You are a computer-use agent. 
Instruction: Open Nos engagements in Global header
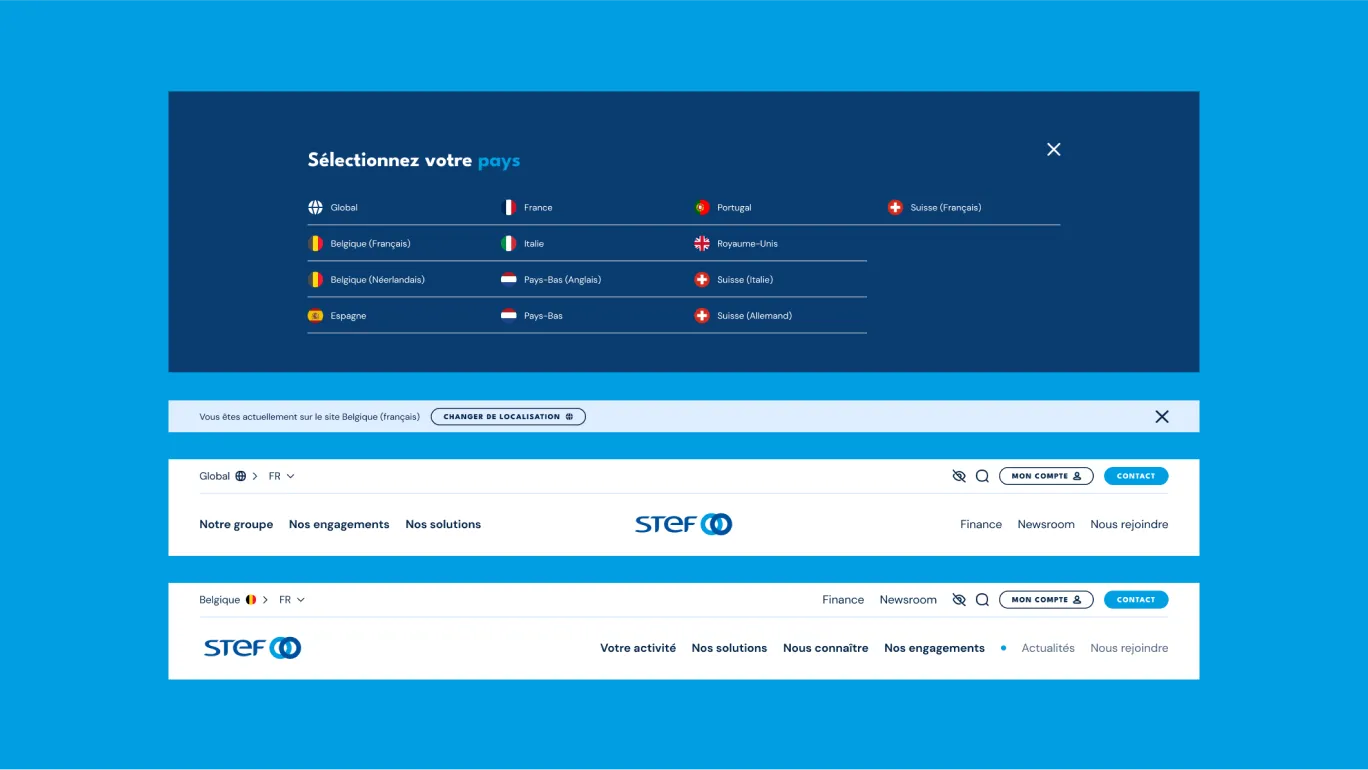click(x=339, y=524)
